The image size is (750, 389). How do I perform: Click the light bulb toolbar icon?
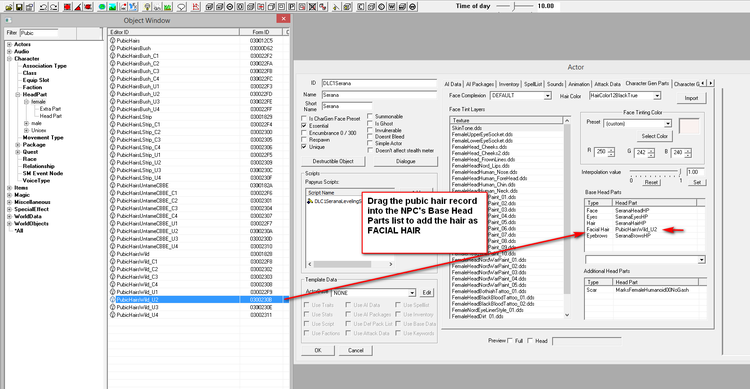(147, 7)
